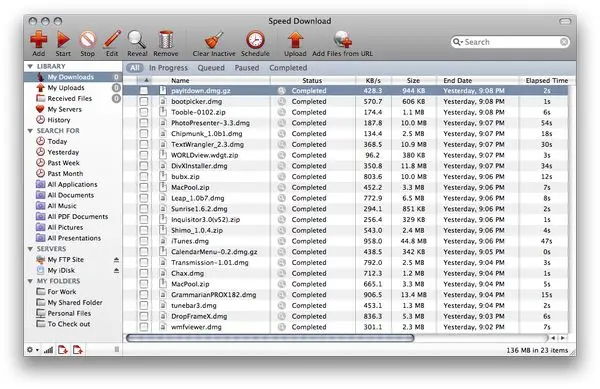Sort by Status column header

pos(313,80)
